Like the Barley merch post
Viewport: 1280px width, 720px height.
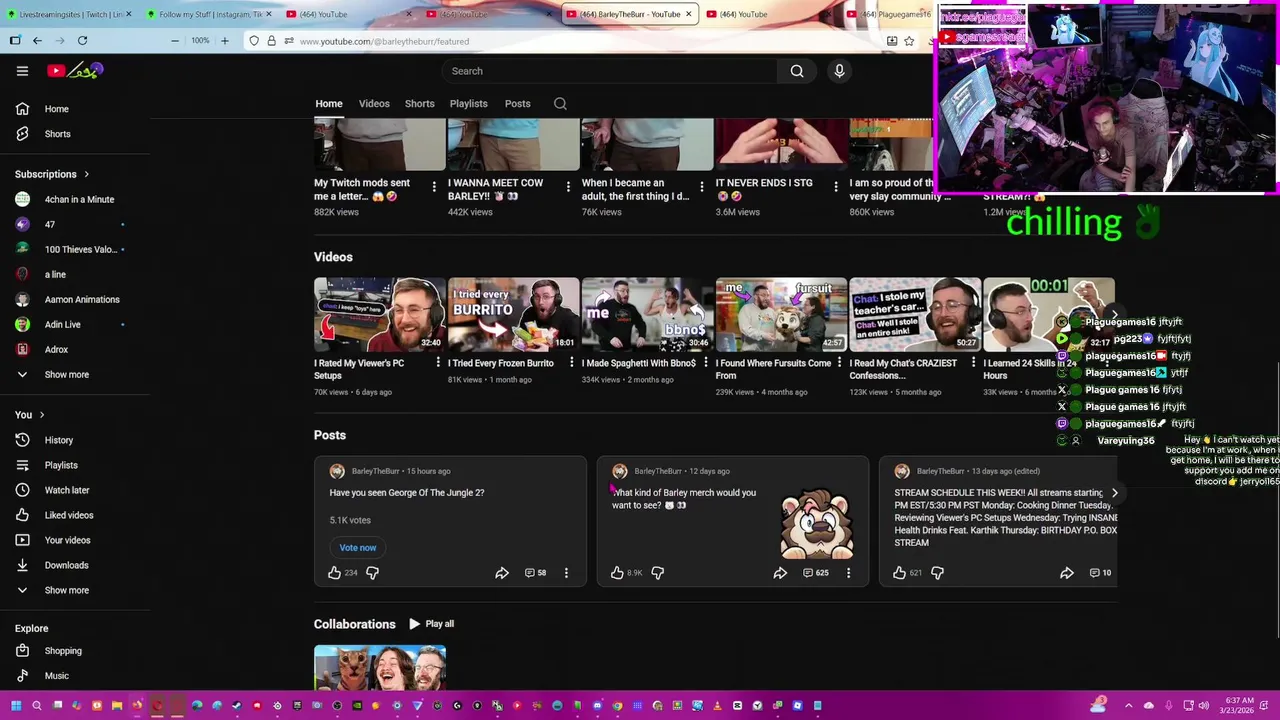(x=617, y=573)
